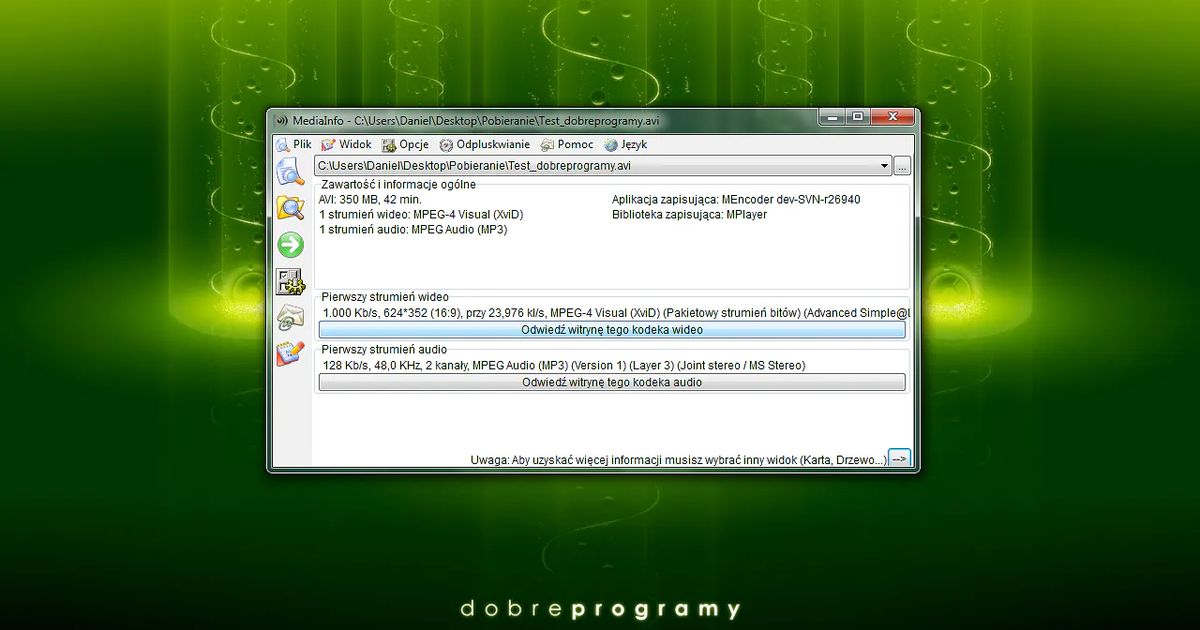1200x630 pixels.
Task: Open a file using the file search icon
Action: point(289,171)
